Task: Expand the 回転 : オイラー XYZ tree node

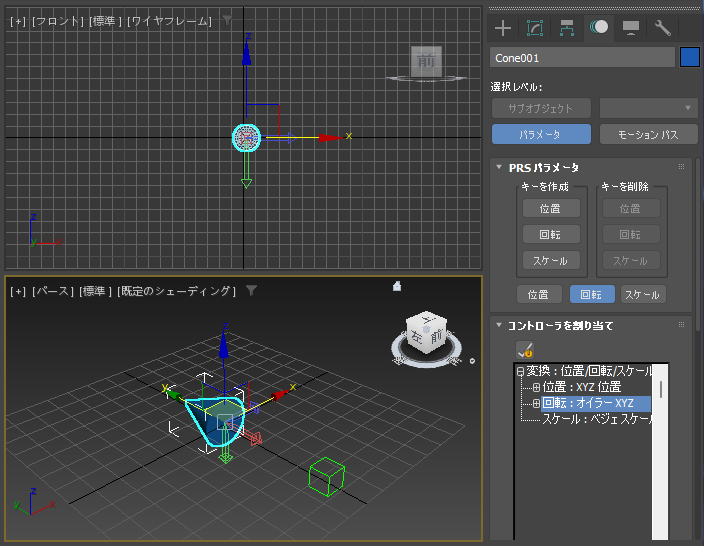Action: (x=536, y=403)
